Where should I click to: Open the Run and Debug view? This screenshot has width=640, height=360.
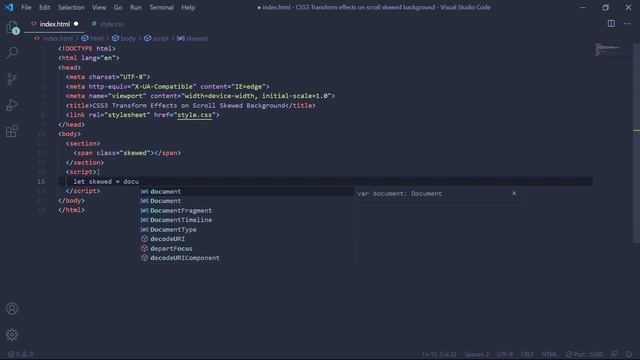(x=12, y=105)
